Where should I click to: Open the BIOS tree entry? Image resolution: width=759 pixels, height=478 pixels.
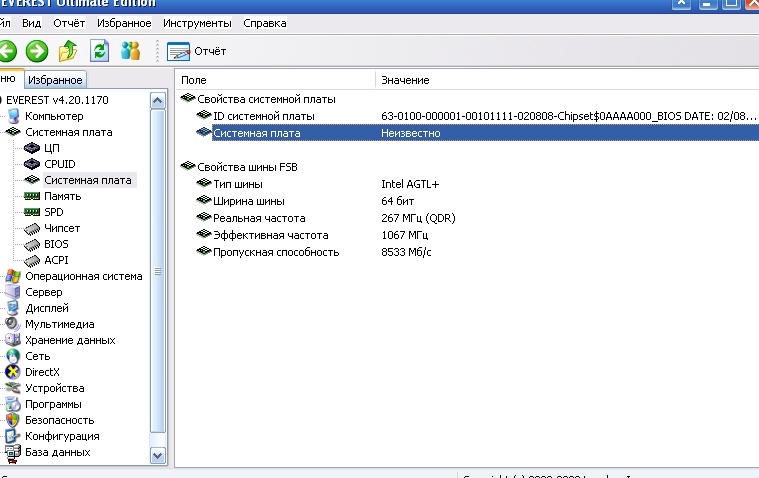pyautogui.click(x=56, y=244)
